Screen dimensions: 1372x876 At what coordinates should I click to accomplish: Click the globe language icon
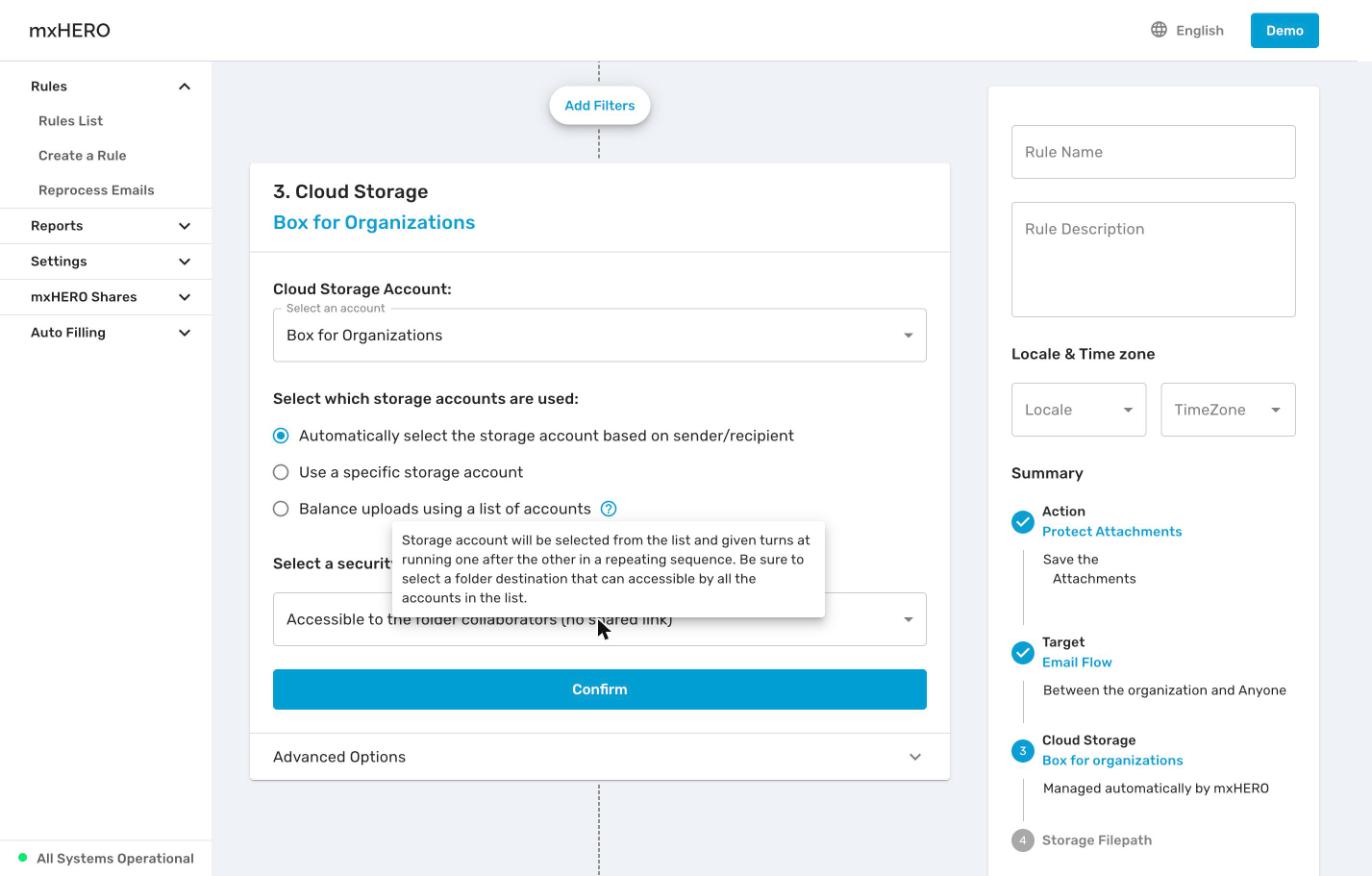point(1159,30)
